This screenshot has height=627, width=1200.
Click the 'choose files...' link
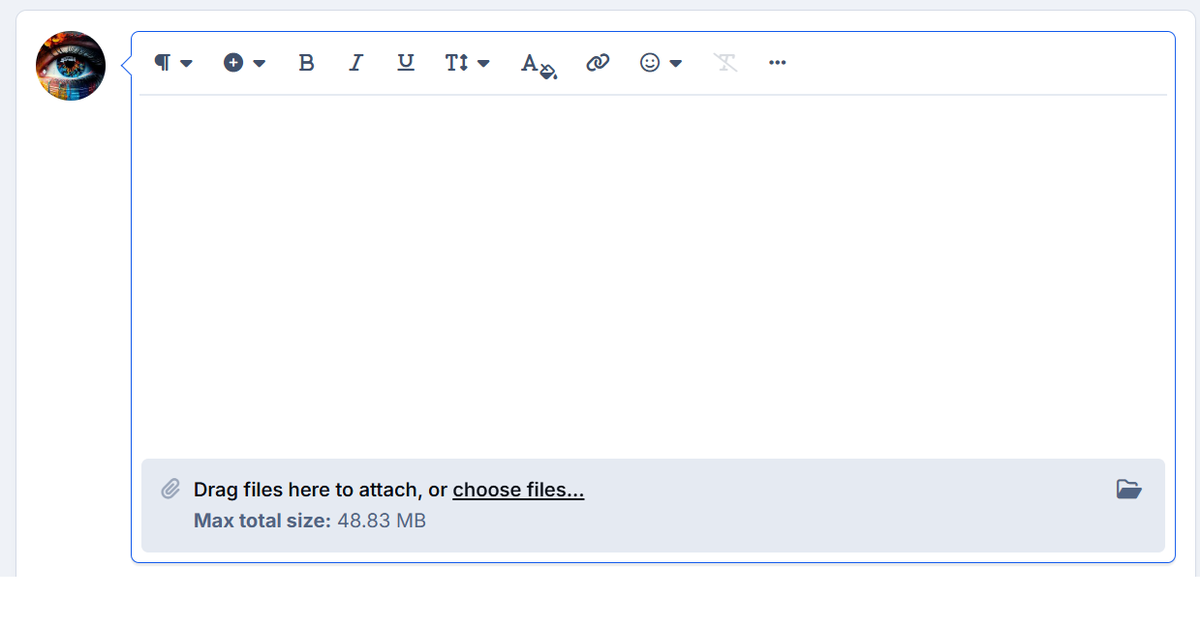tap(518, 490)
